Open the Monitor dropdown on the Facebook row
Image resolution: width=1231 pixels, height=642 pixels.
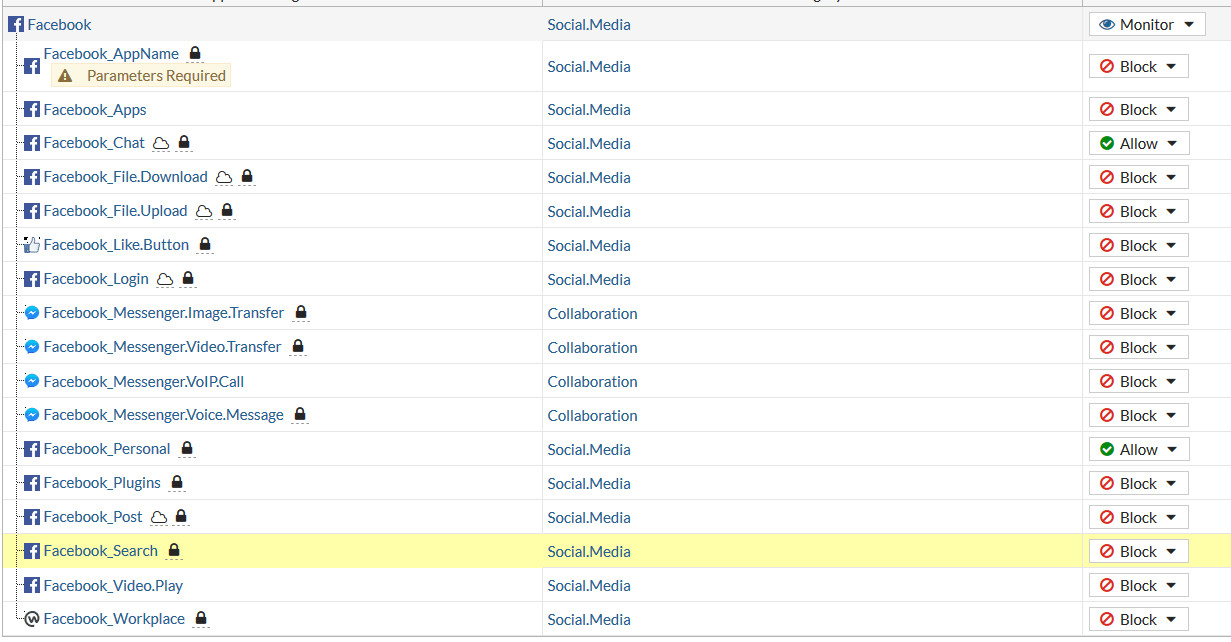[x=1188, y=24]
